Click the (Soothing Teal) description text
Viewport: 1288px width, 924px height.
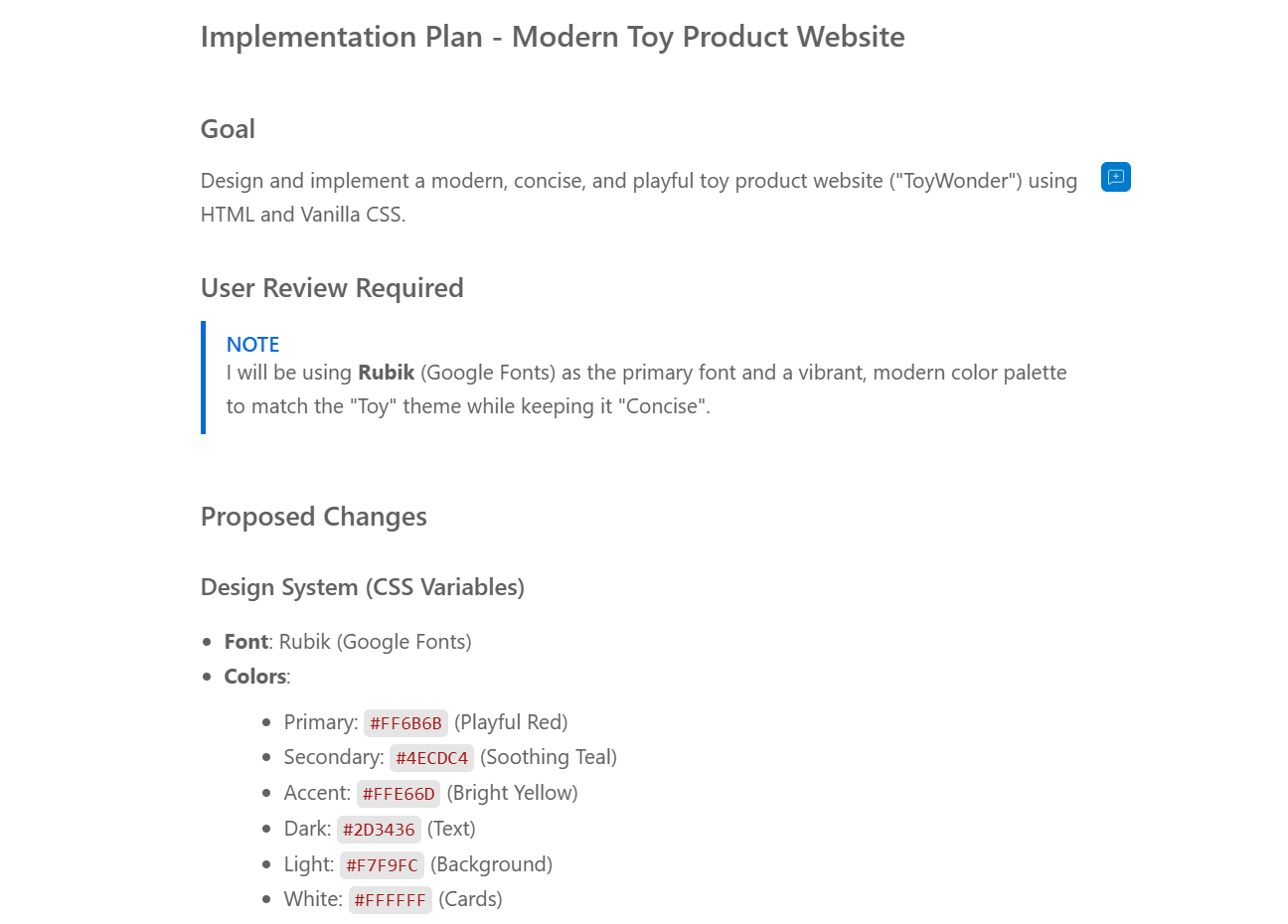[x=549, y=757]
